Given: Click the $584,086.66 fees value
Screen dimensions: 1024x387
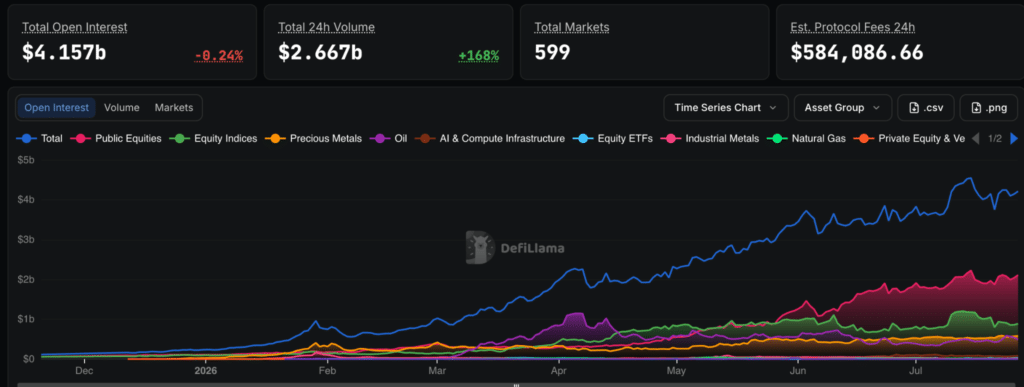Looking at the screenshot, I should point(857,53).
